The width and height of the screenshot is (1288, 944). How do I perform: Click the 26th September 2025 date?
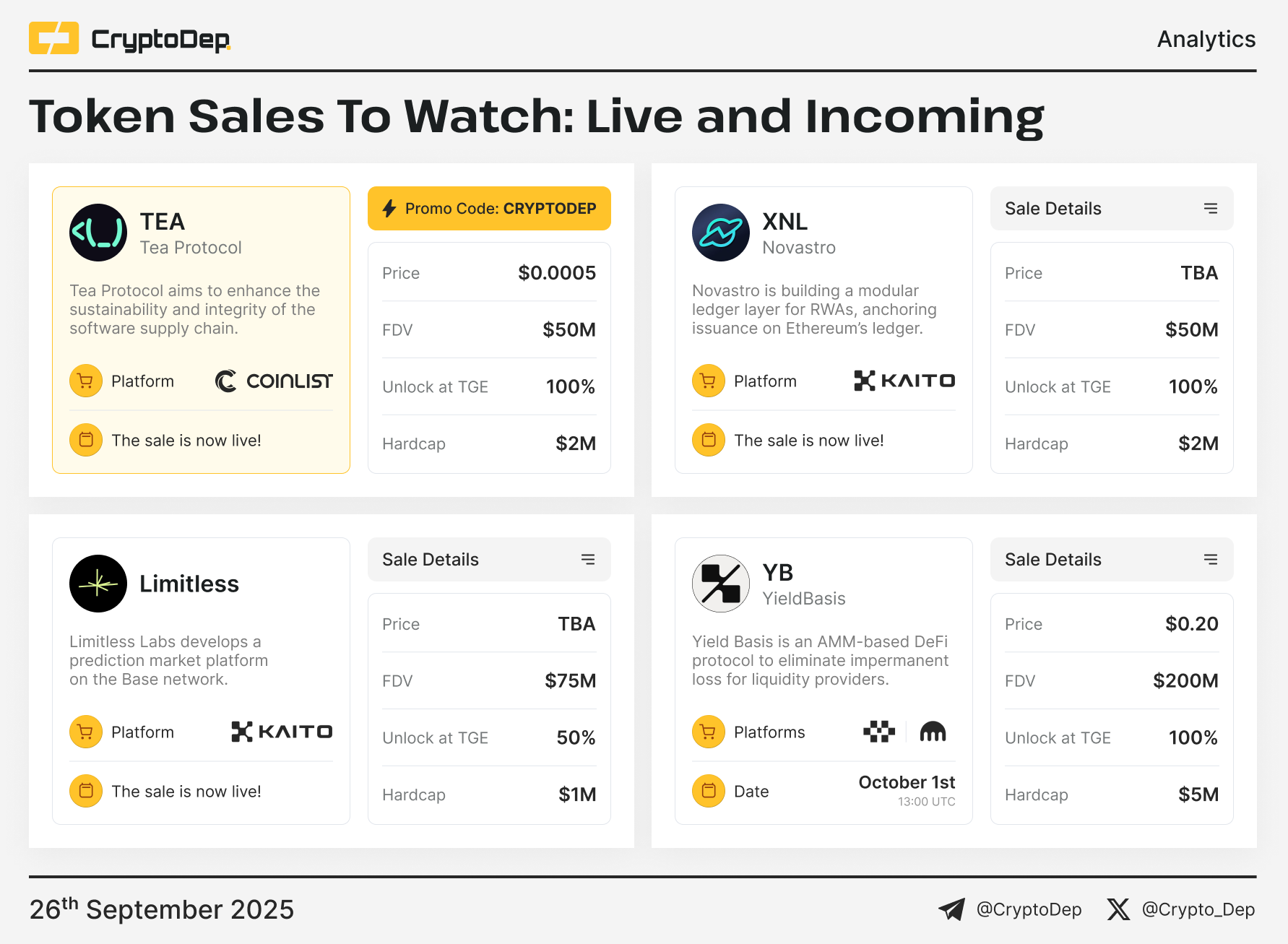tap(162, 909)
